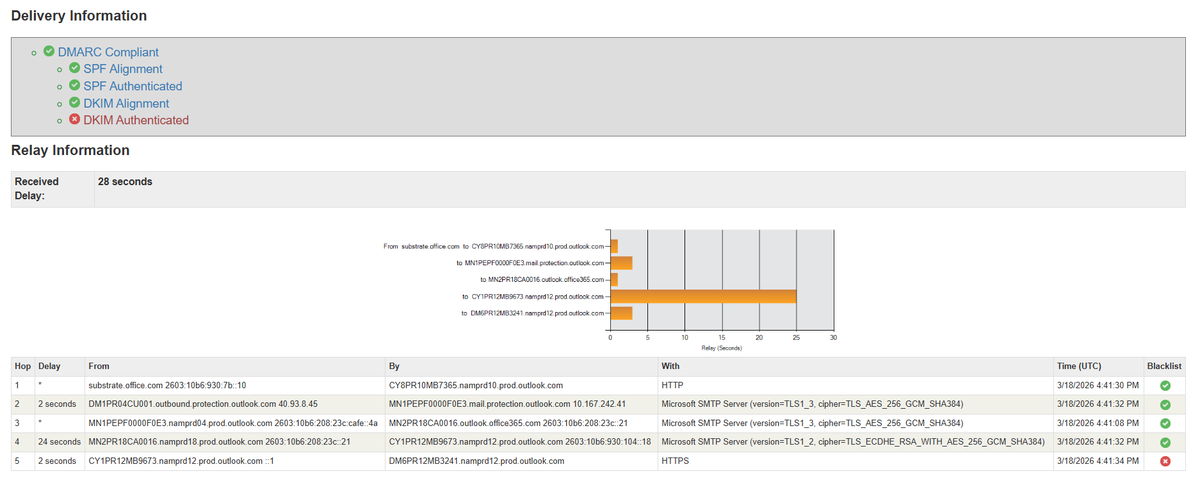Click MN1PEPF0000F0E3.mail.protection.outlook.com By cell
The width and height of the screenshot is (1200, 485).
pyautogui.click(x=521, y=404)
